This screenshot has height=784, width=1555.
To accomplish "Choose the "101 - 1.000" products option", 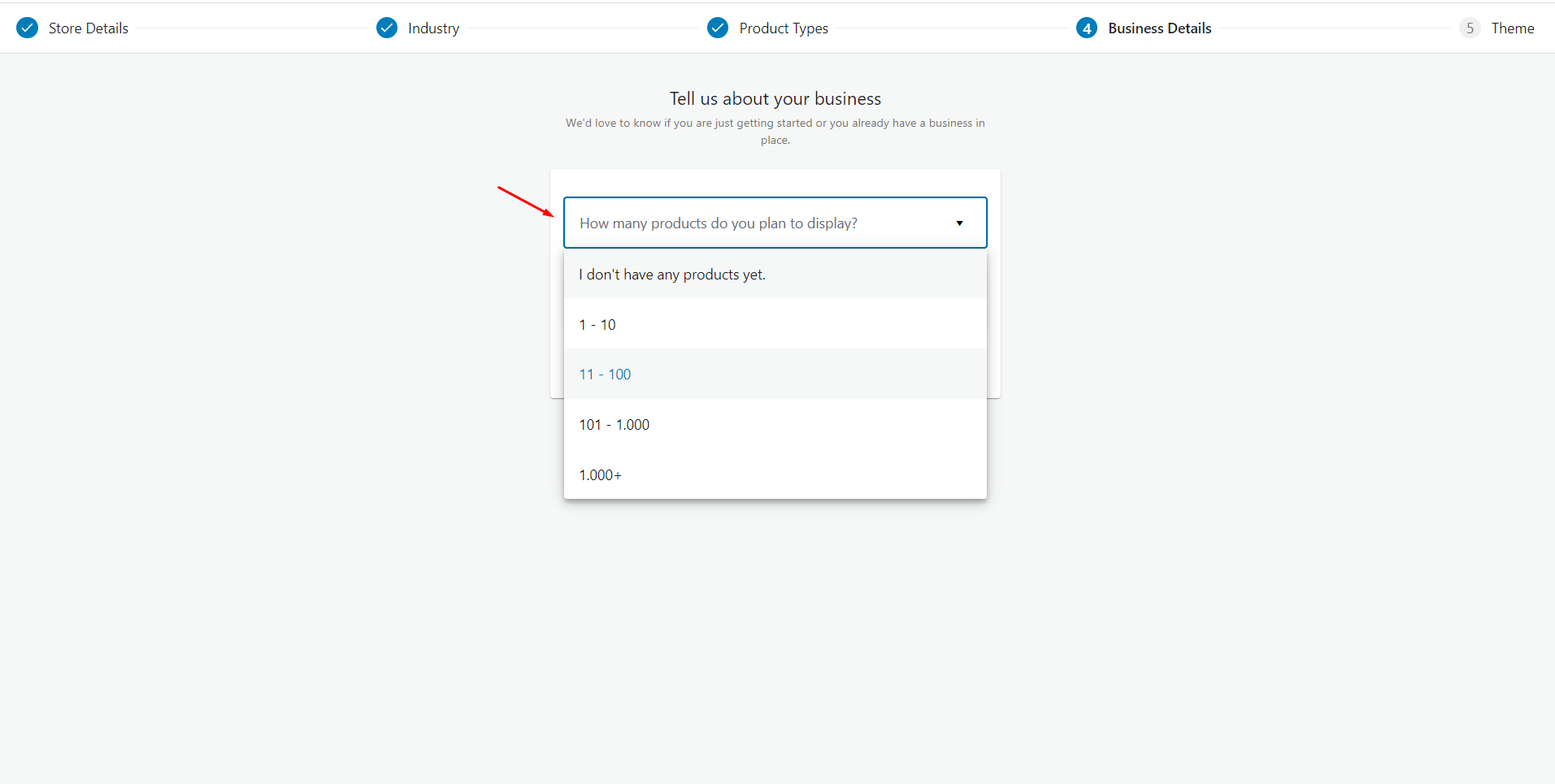I will 615,425.
